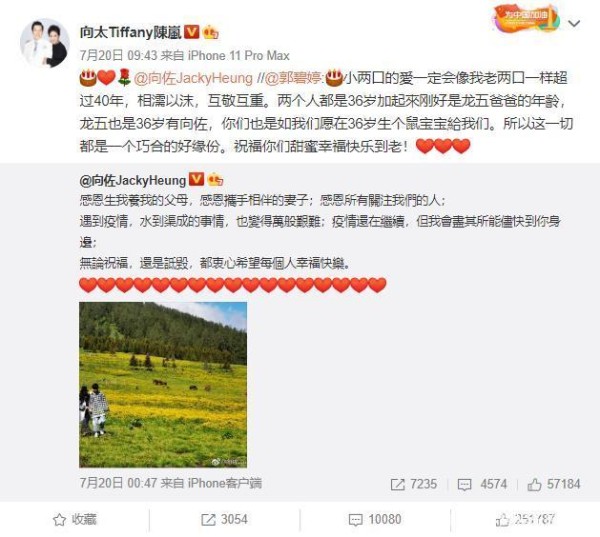This screenshot has width=600, height=537.
Task: Click the orange verified V badge beside 向太Tiffany陳嵐
Action: pos(192,32)
